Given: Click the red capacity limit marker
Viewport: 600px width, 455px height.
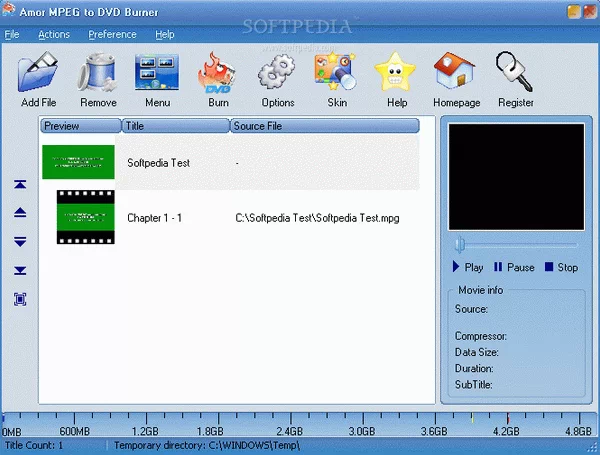Looking at the screenshot, I should pos(508,418).
